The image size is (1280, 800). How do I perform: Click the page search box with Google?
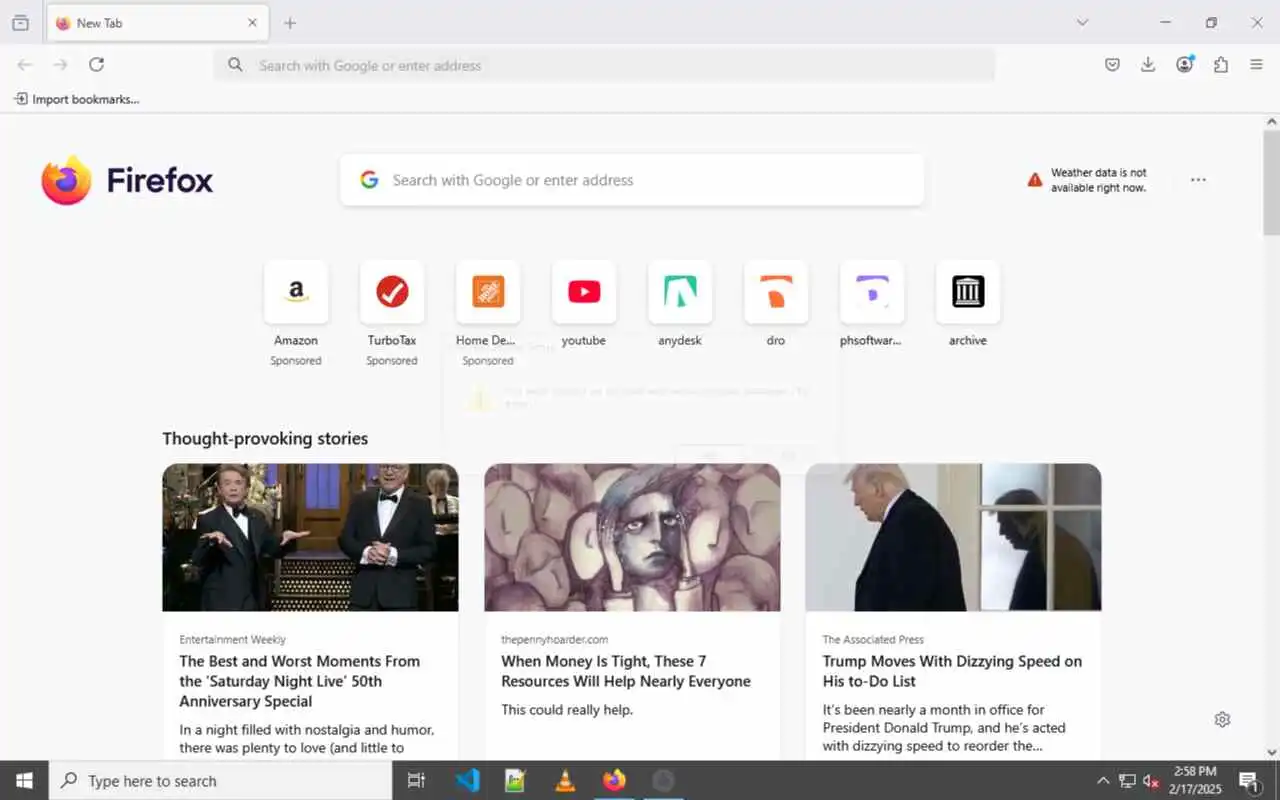point(632,180)
